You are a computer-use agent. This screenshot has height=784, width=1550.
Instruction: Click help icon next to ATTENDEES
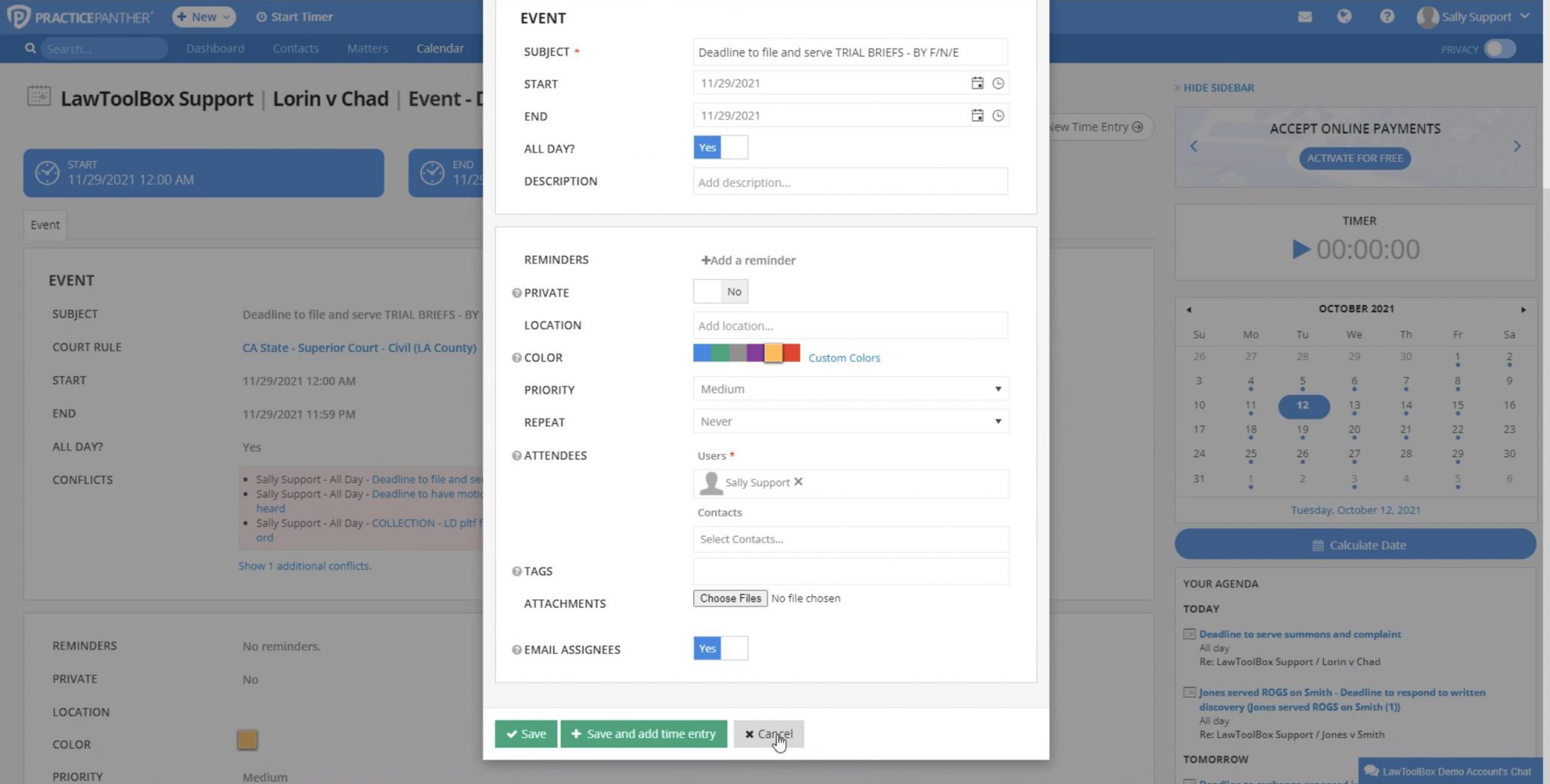(516, 456)
